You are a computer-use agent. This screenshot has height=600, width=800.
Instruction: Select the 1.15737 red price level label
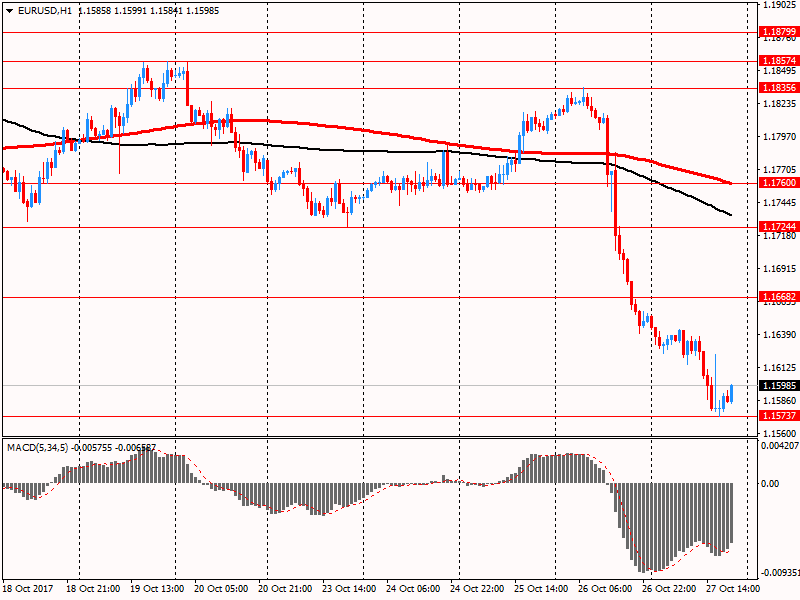click(779, 415)
